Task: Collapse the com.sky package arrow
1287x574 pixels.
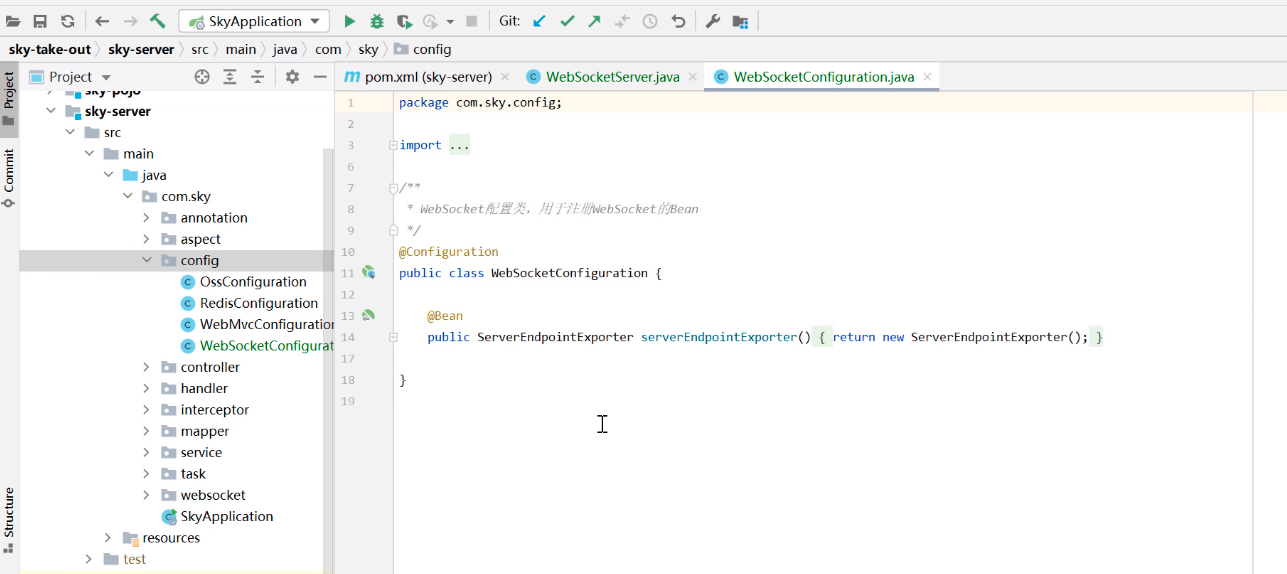Action: 127,196
